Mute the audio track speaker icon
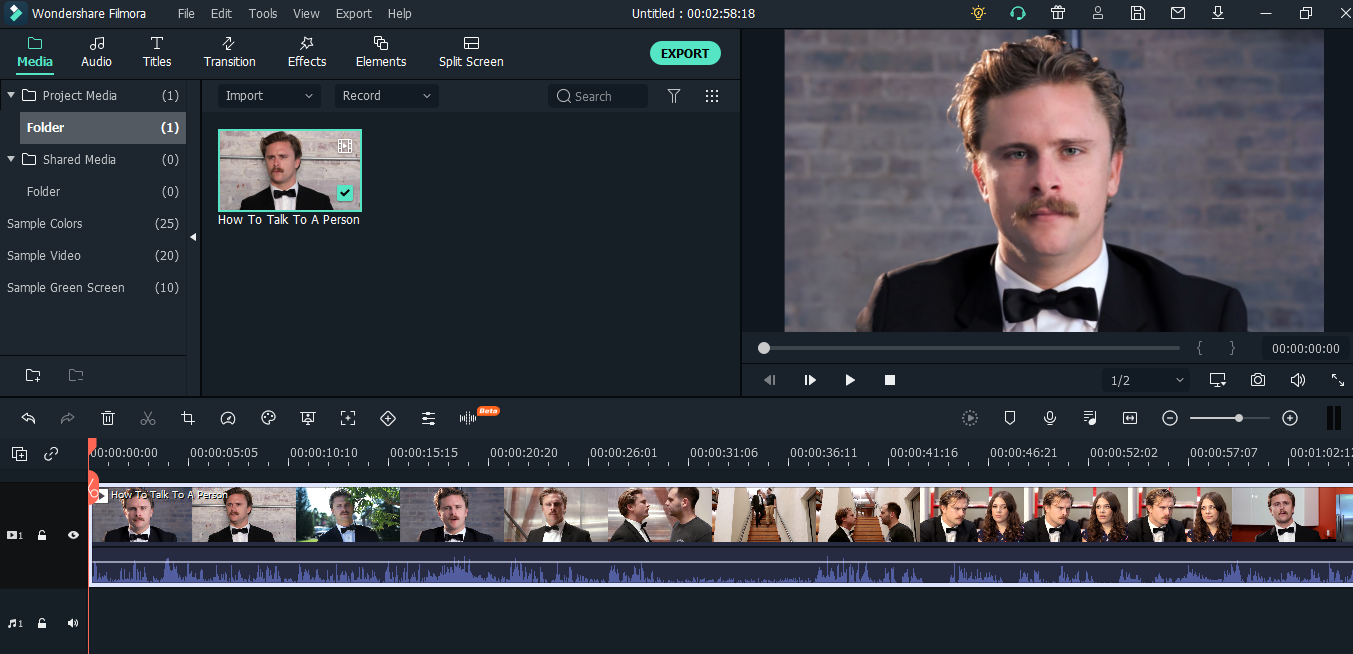The height and width of the screenshot is (654, 1353). pyautogui.click(x=72, y=622)
